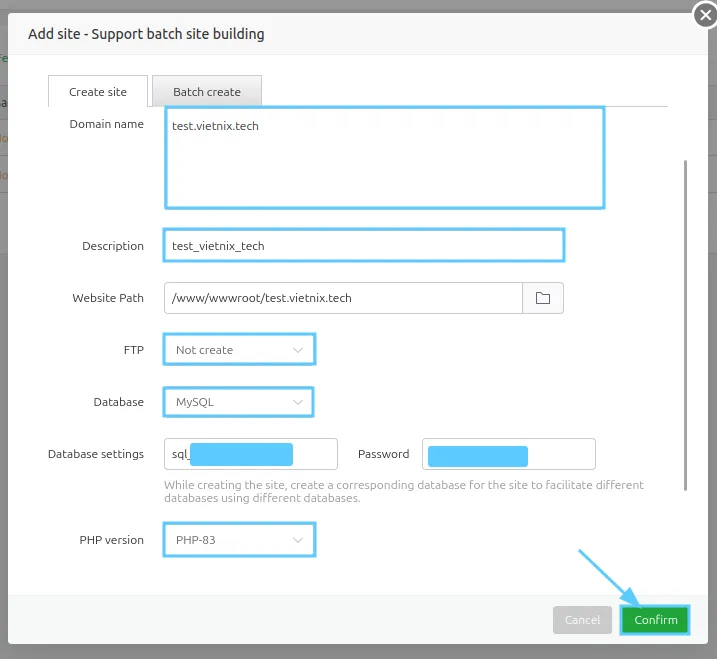717x659 pixels.
Task: Open the FTP dropdown showing Not create
Action: tap(239, 350)
